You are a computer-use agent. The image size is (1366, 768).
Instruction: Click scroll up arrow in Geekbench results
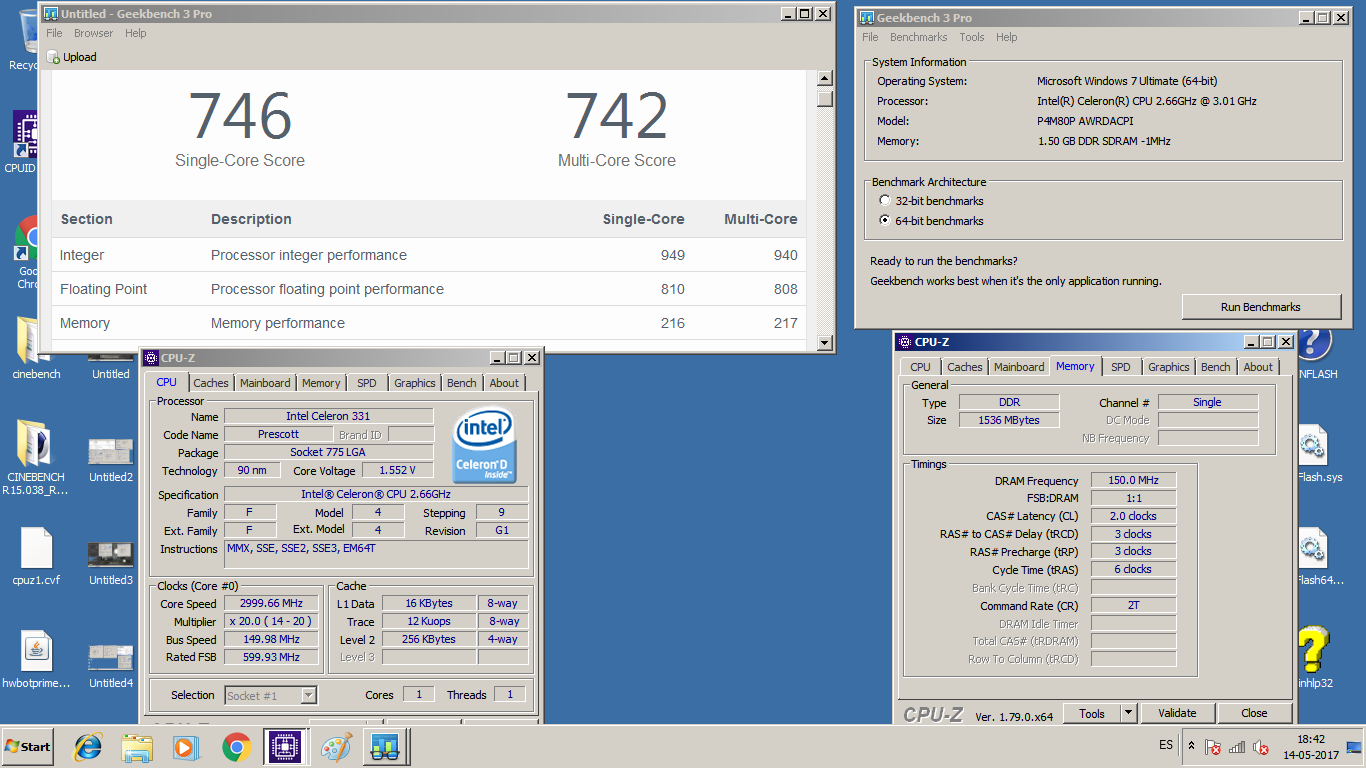825,78
